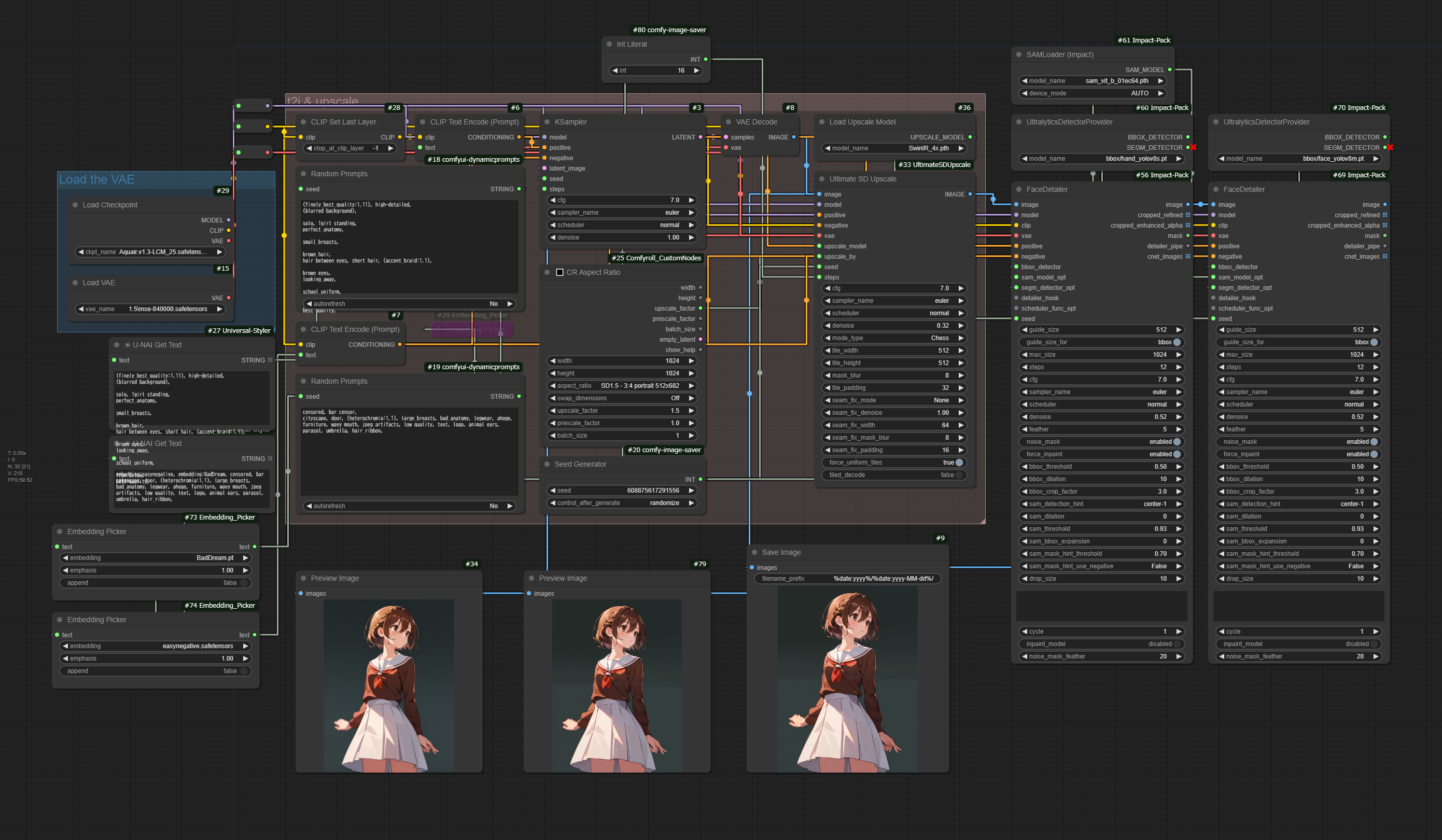The height and width of the screenshot is (840, 1442).
Task: Open the control_after_generate randomize dropdown
Action: (622, 503)
